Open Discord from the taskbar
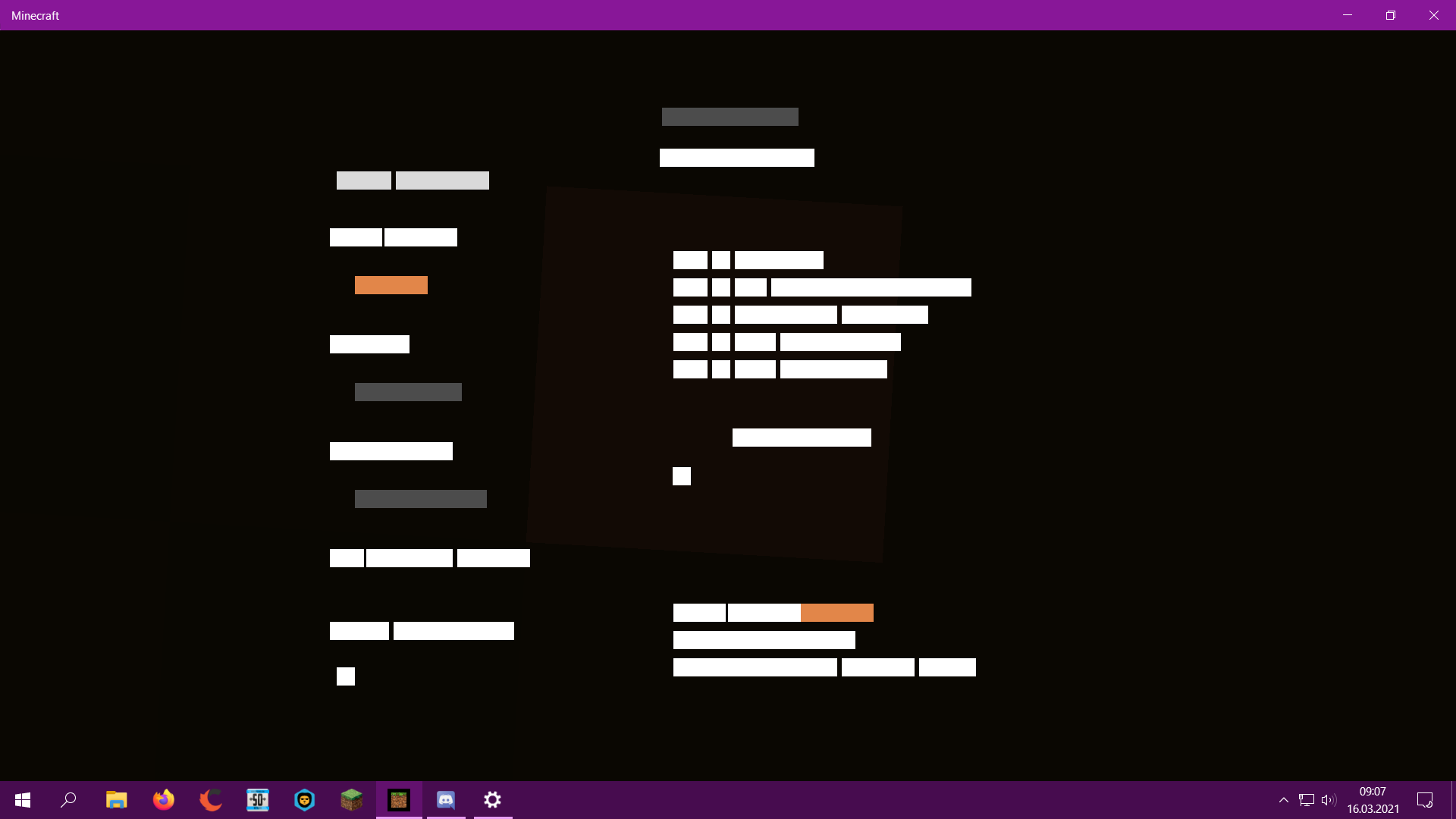The height and width of the screenshot is (819, 1456). [x=446, y=800]
